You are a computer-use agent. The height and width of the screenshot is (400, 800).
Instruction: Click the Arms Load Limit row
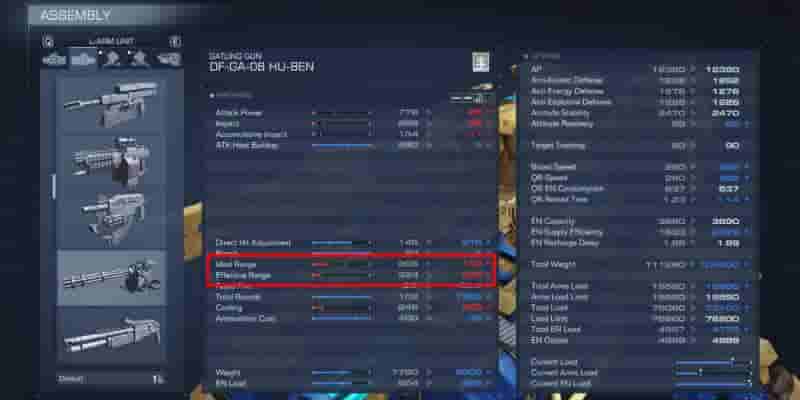pyautogui.click(x=641, y=297)
